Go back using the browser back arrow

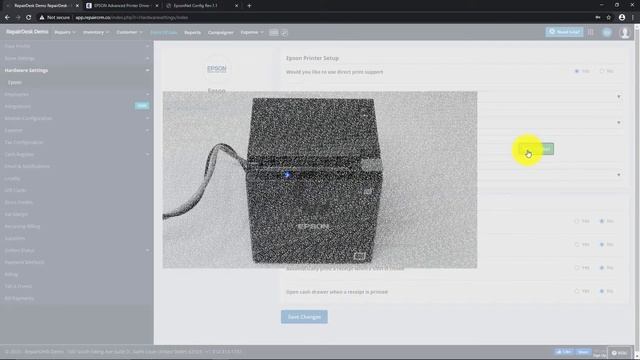[x=7, y=18]
